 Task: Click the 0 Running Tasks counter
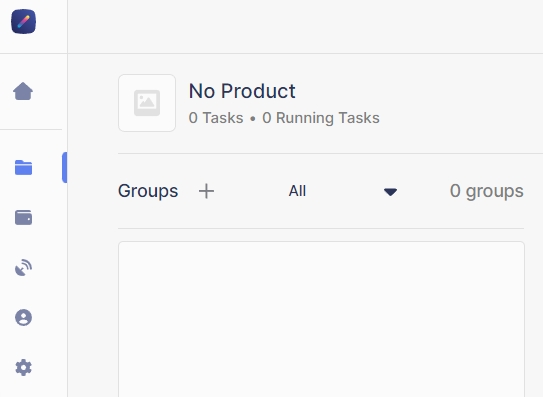click(x=321, y=118)
